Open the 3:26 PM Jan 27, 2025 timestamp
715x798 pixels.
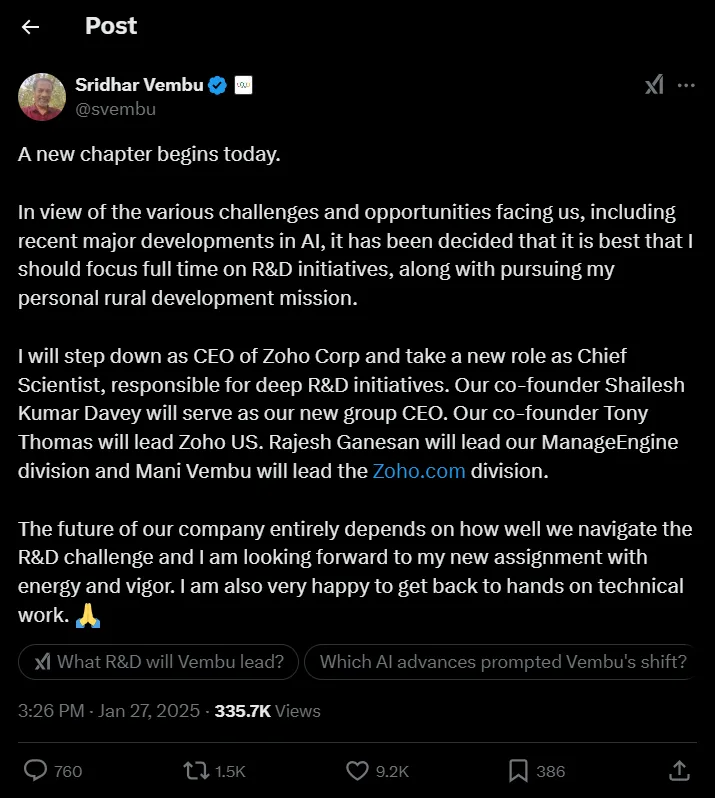click(x=109, y=711)
